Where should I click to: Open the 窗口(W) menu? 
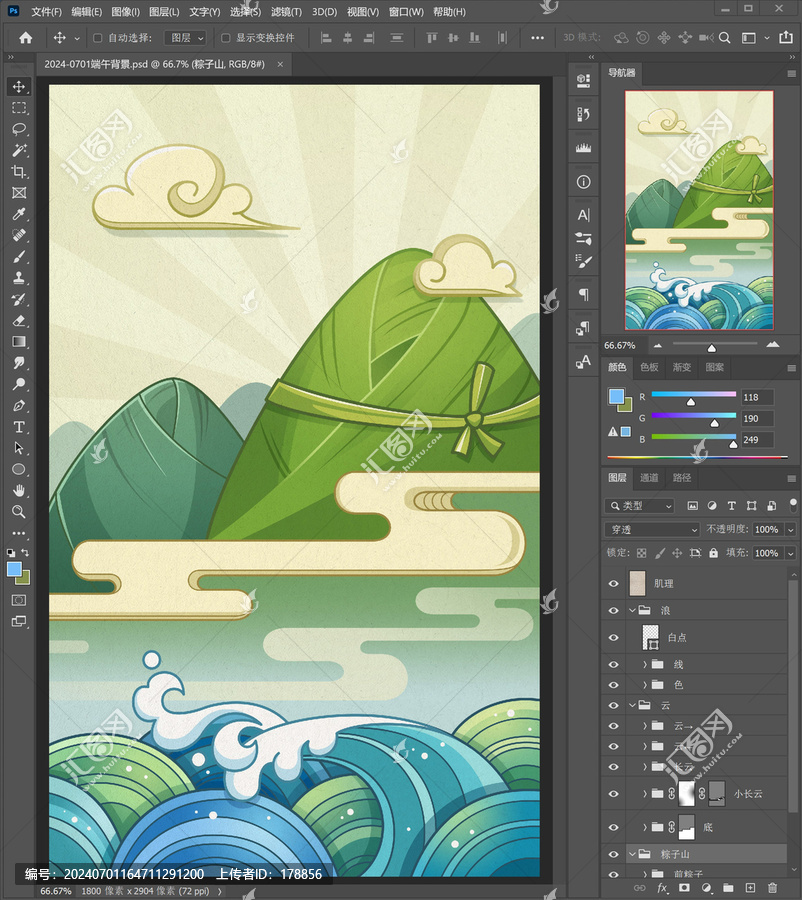(406, 12)
